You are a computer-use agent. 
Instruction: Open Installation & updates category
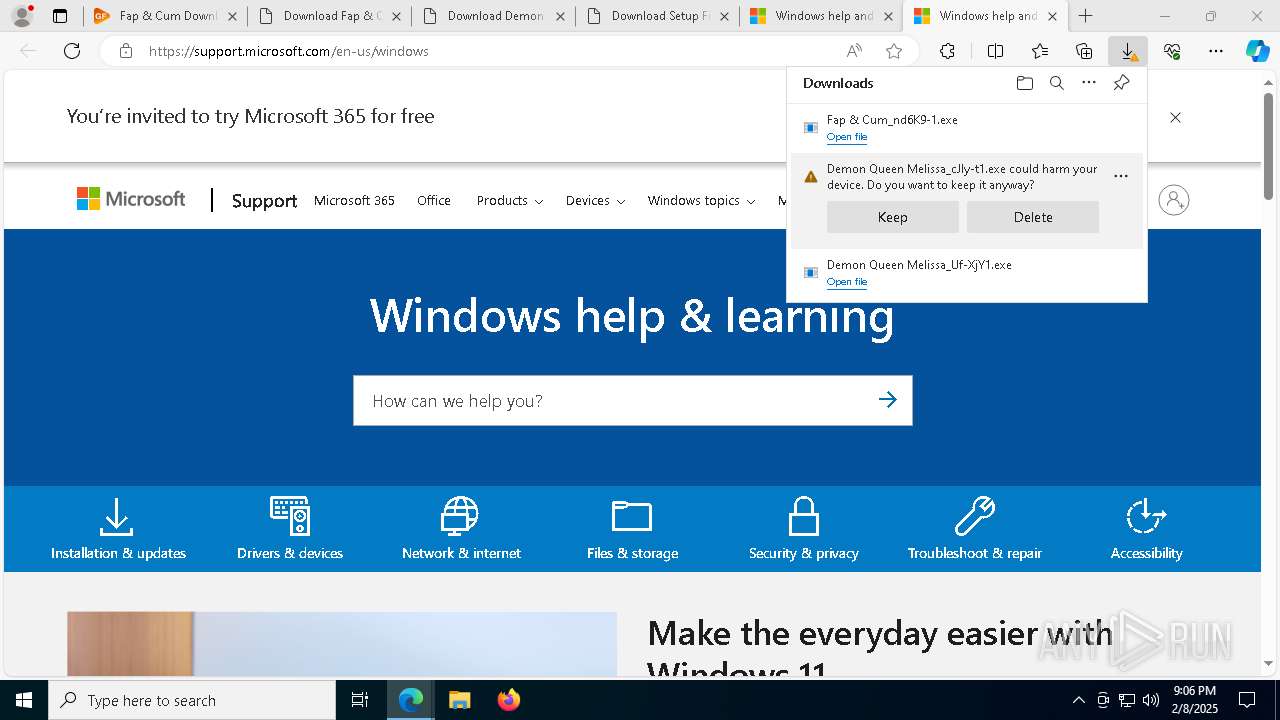(x=118, y=529)
